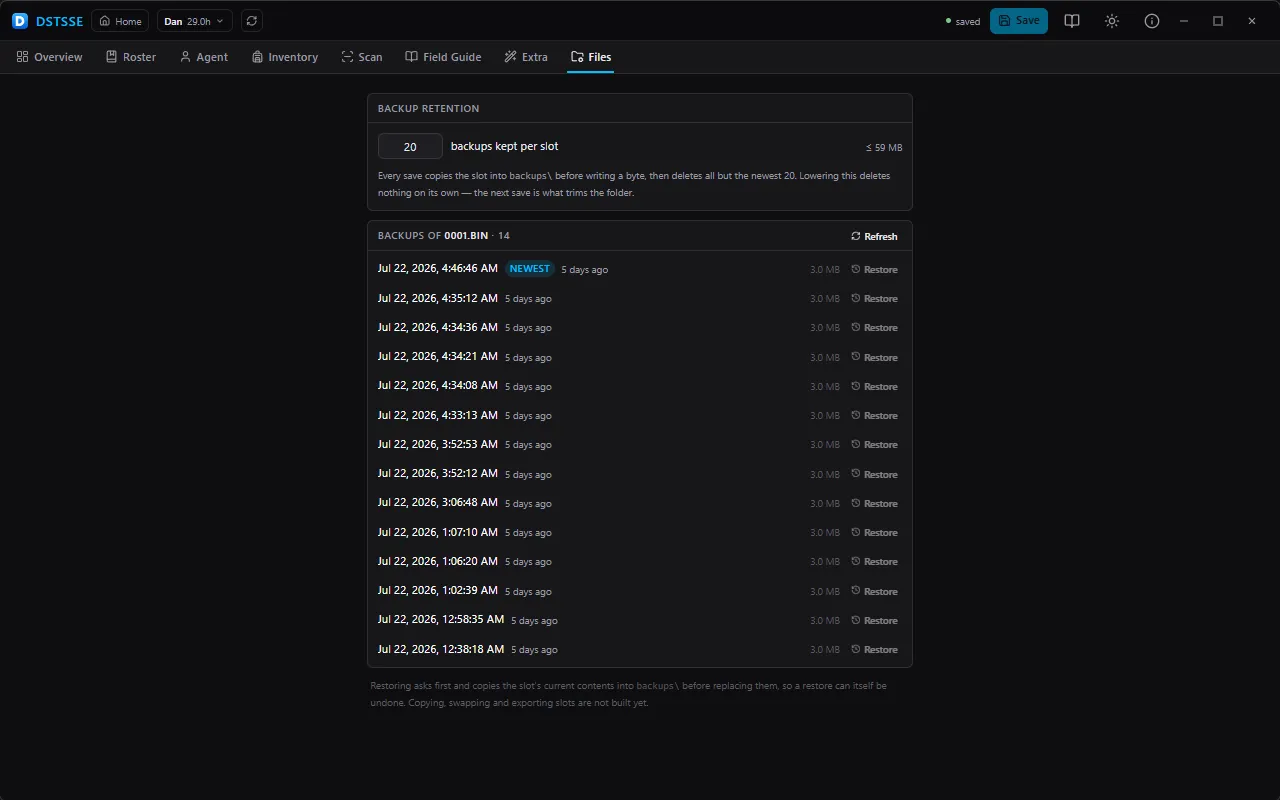Screen dimensions: 1280x800
Task: Restore the 12:58:35 AM backup
Action: [874, 620]
